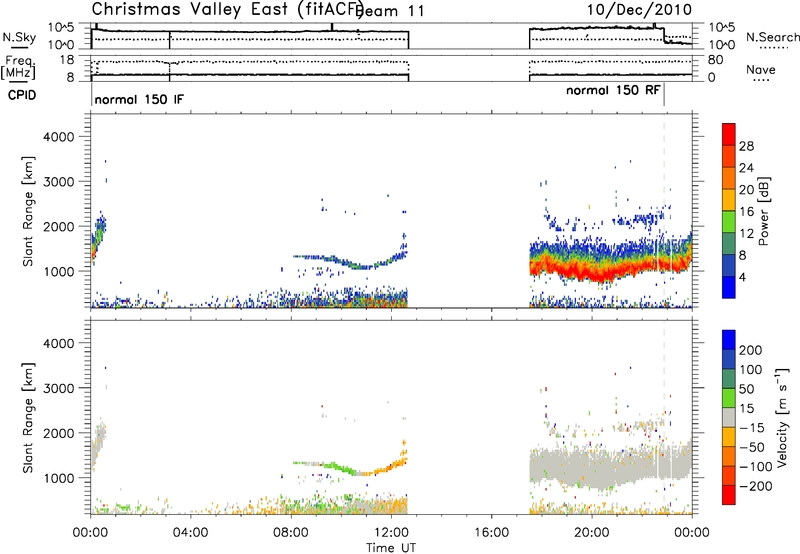The image size is (800, 554).
Task: Click the title 'Christmas Valley East (fitACF)'
Action: point(228,9)
